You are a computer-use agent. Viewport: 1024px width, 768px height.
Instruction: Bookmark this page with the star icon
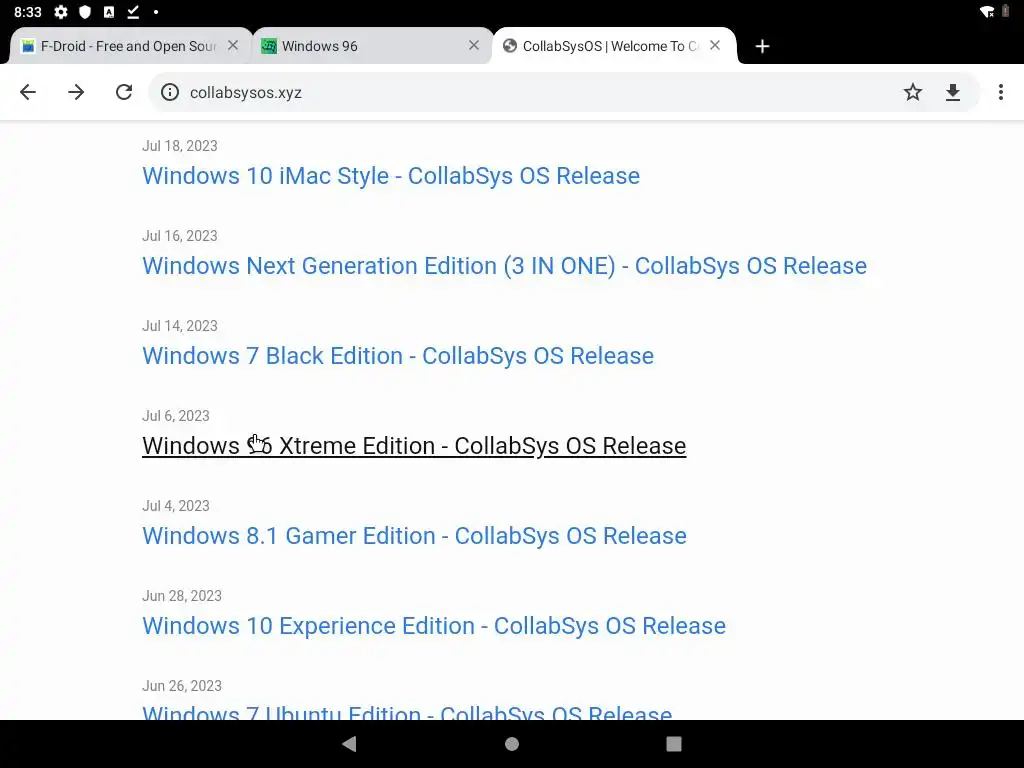(912, 92)
